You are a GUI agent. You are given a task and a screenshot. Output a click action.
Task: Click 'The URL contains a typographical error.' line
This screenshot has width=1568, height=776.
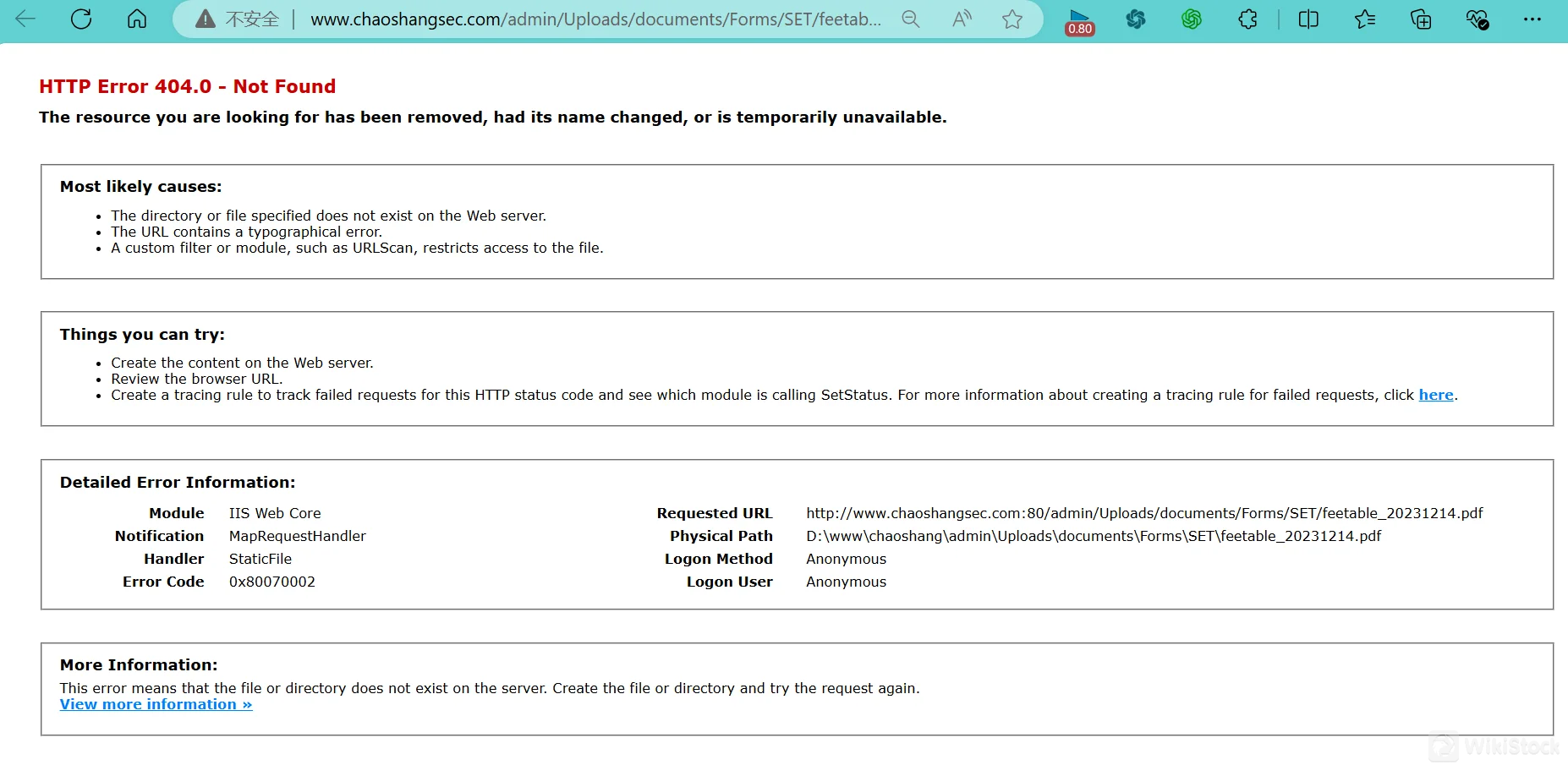(247, 232)
